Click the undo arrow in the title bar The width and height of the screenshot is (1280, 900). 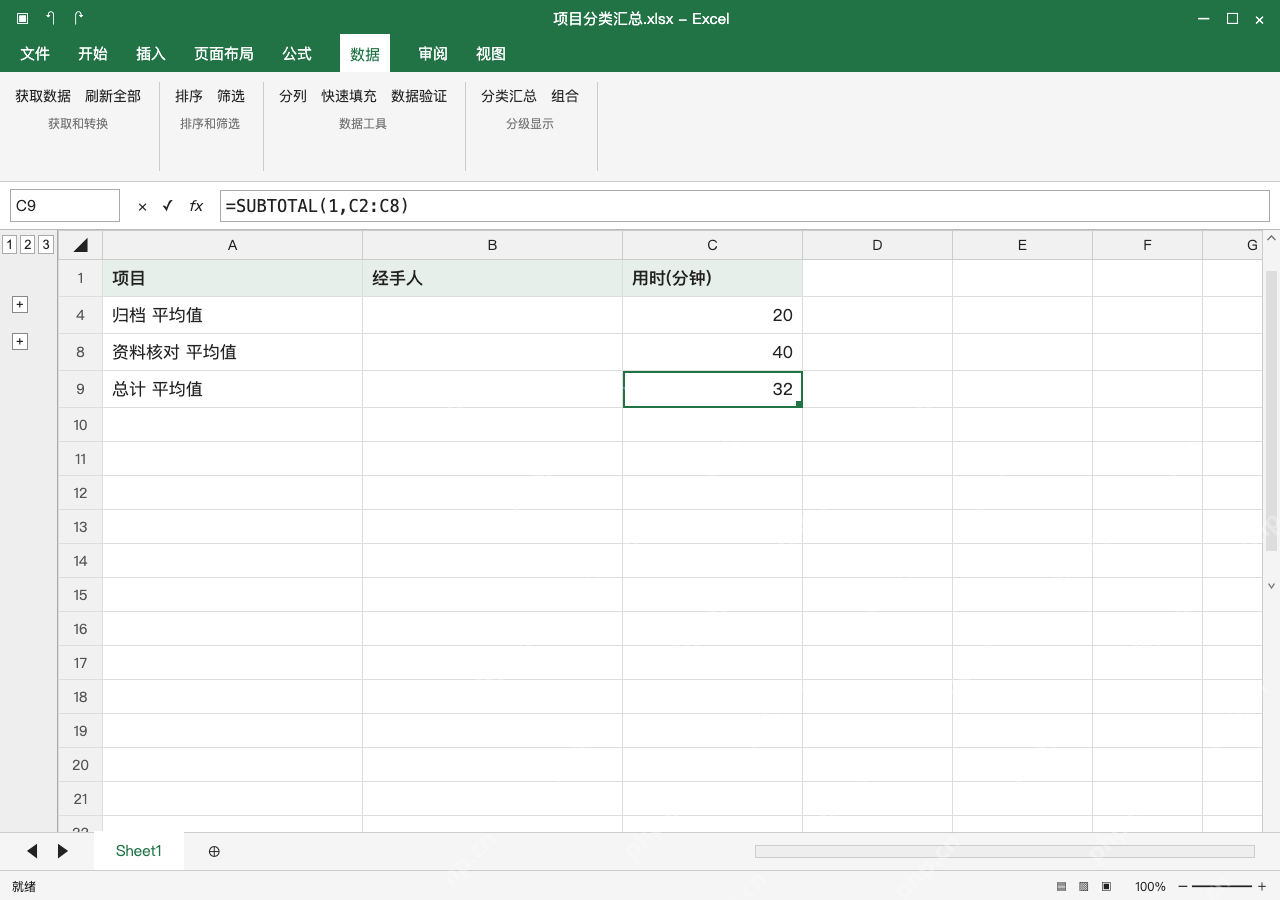tap(50, 18)
